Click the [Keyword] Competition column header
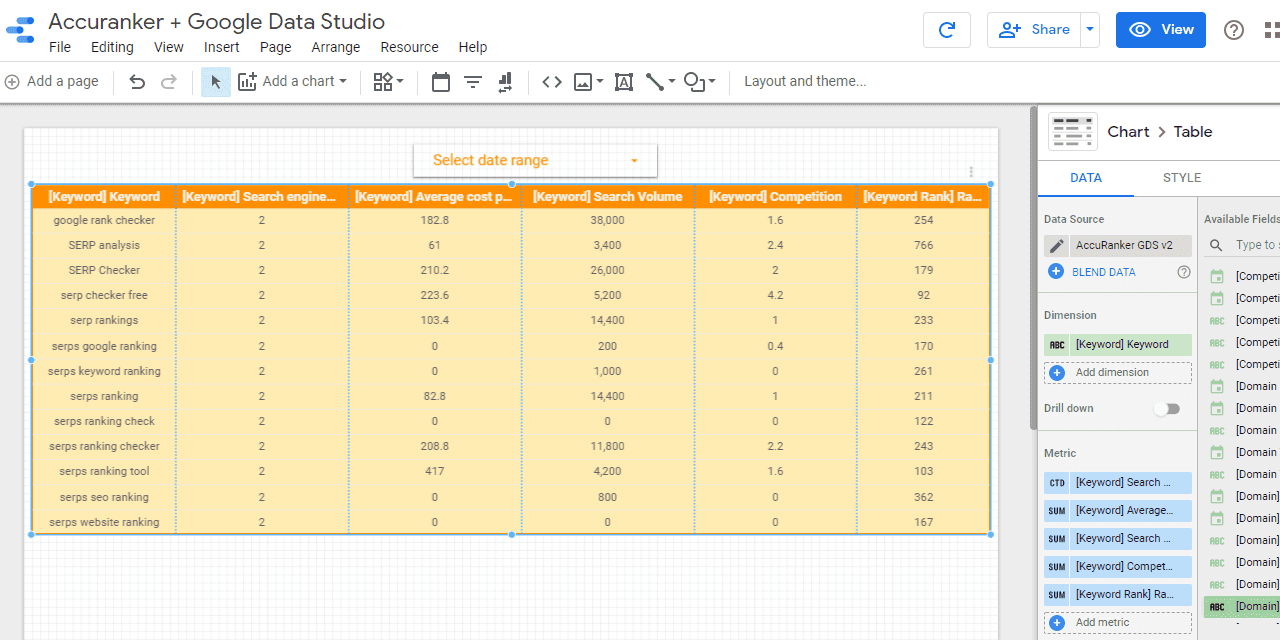 776,197
